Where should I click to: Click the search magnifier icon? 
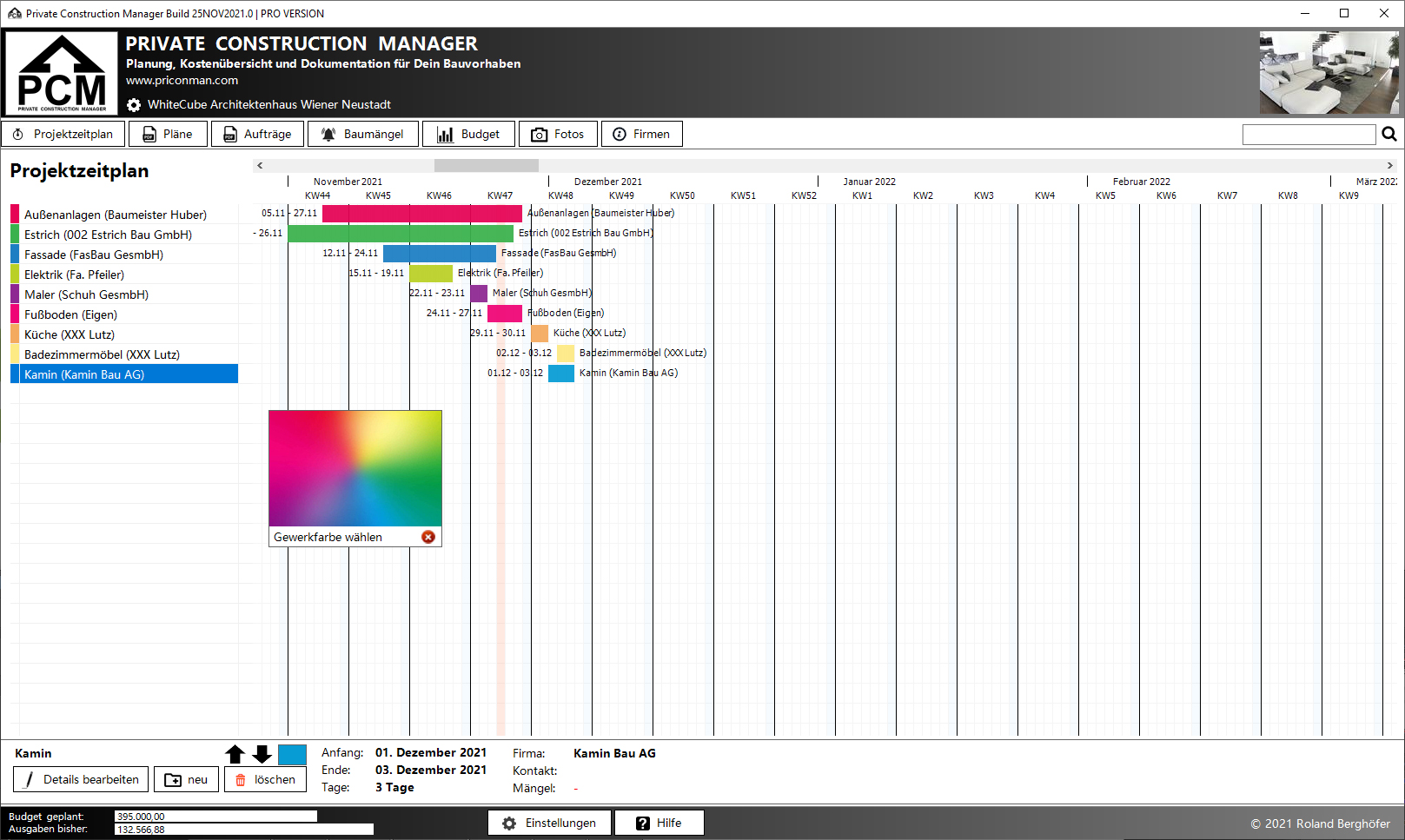click(x=1388, y=134)
